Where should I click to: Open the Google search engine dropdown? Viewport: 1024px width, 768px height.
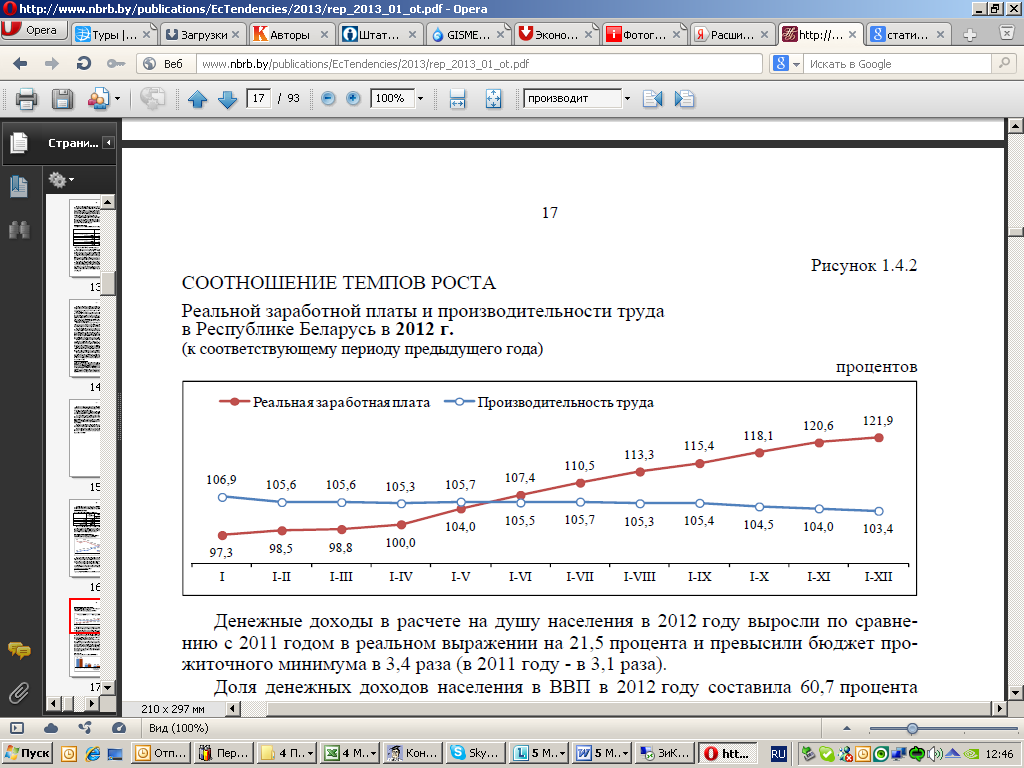[786, 63]
